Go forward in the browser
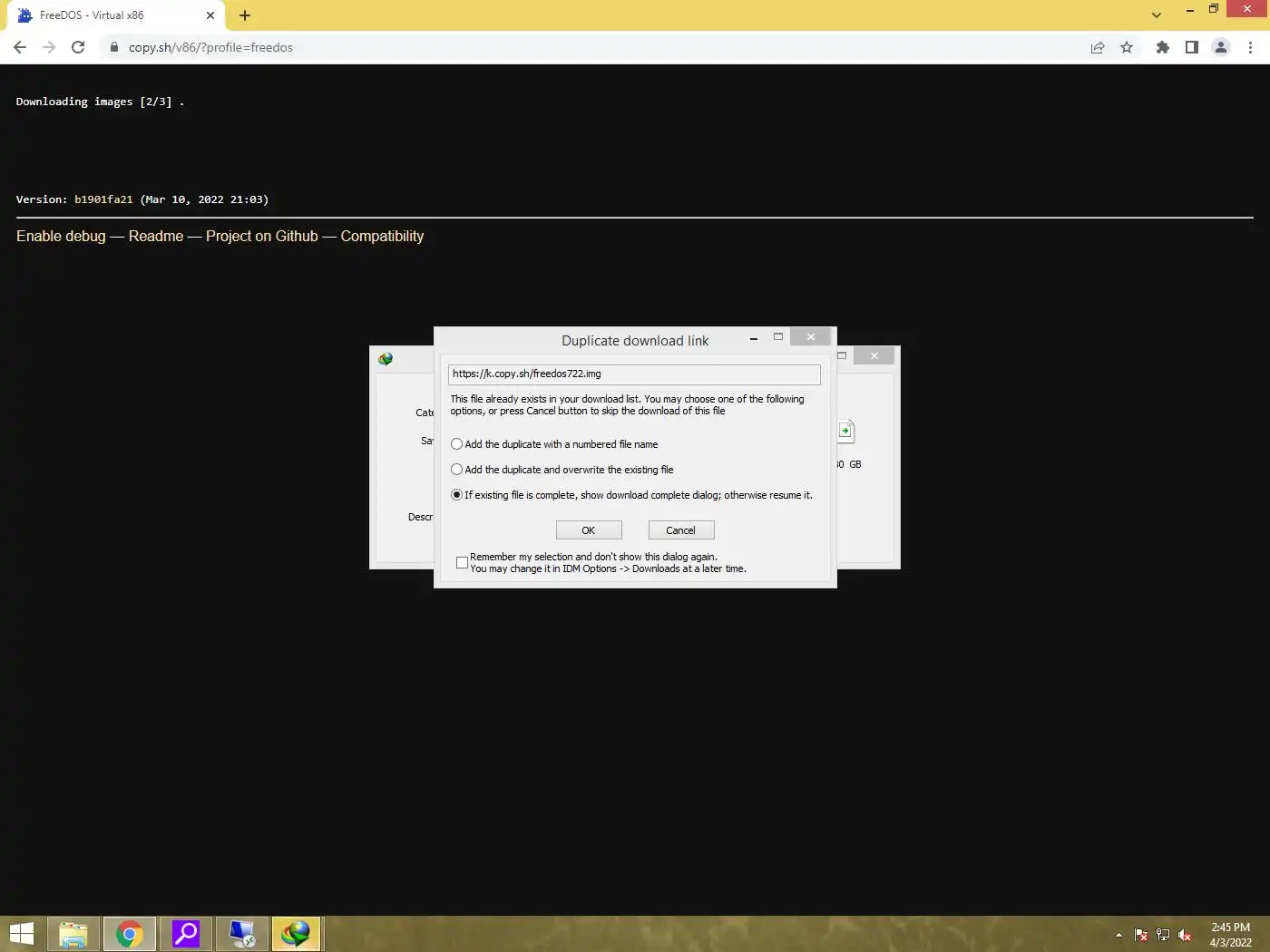This screenshot has height=952, width=1270. click(x=49, y=47)
